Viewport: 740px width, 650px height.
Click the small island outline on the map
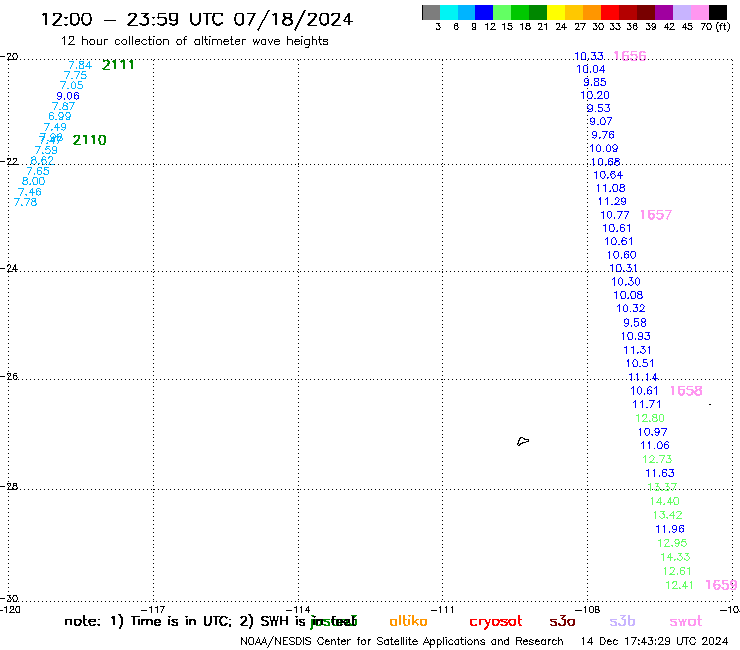pos(523,441)
